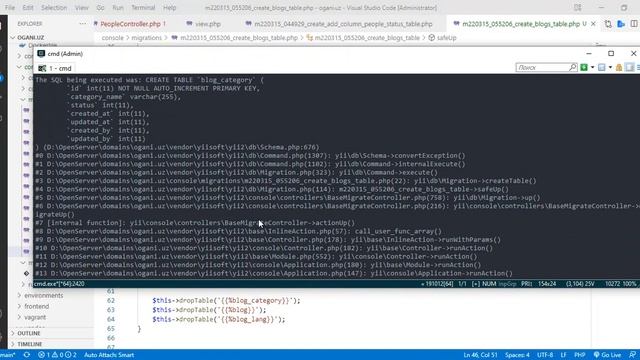Click Go Live in status bar

coord(607,355)
